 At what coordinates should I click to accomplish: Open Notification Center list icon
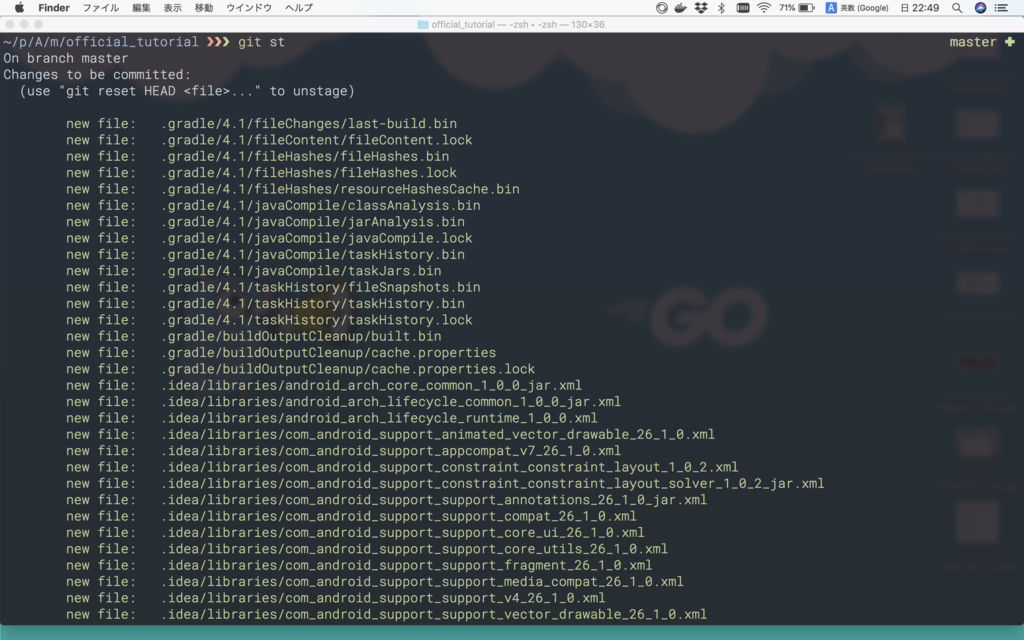pos(1001,8)
